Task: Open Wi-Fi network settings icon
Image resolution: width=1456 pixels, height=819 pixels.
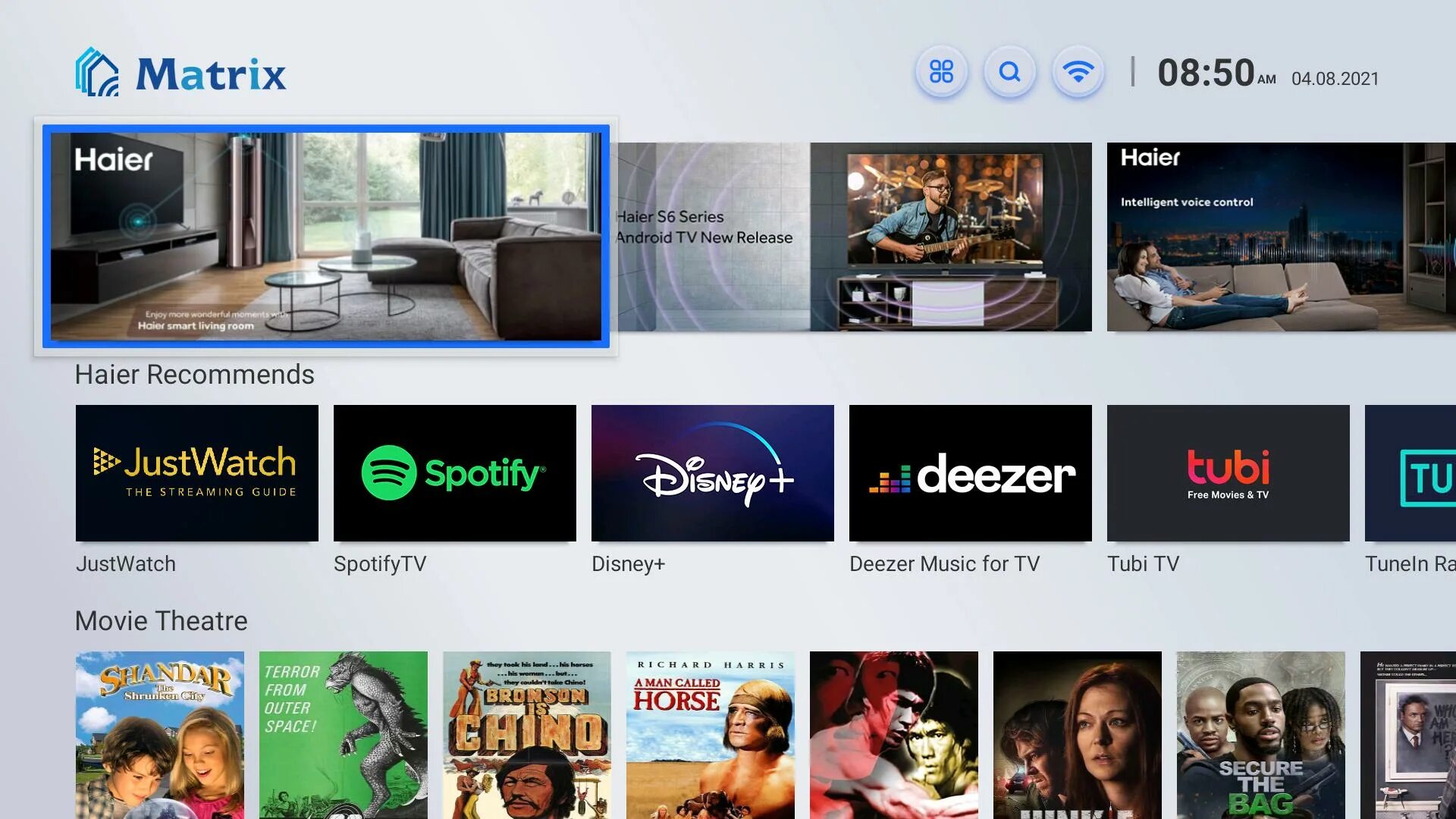Action: [x=1078, y=72]
